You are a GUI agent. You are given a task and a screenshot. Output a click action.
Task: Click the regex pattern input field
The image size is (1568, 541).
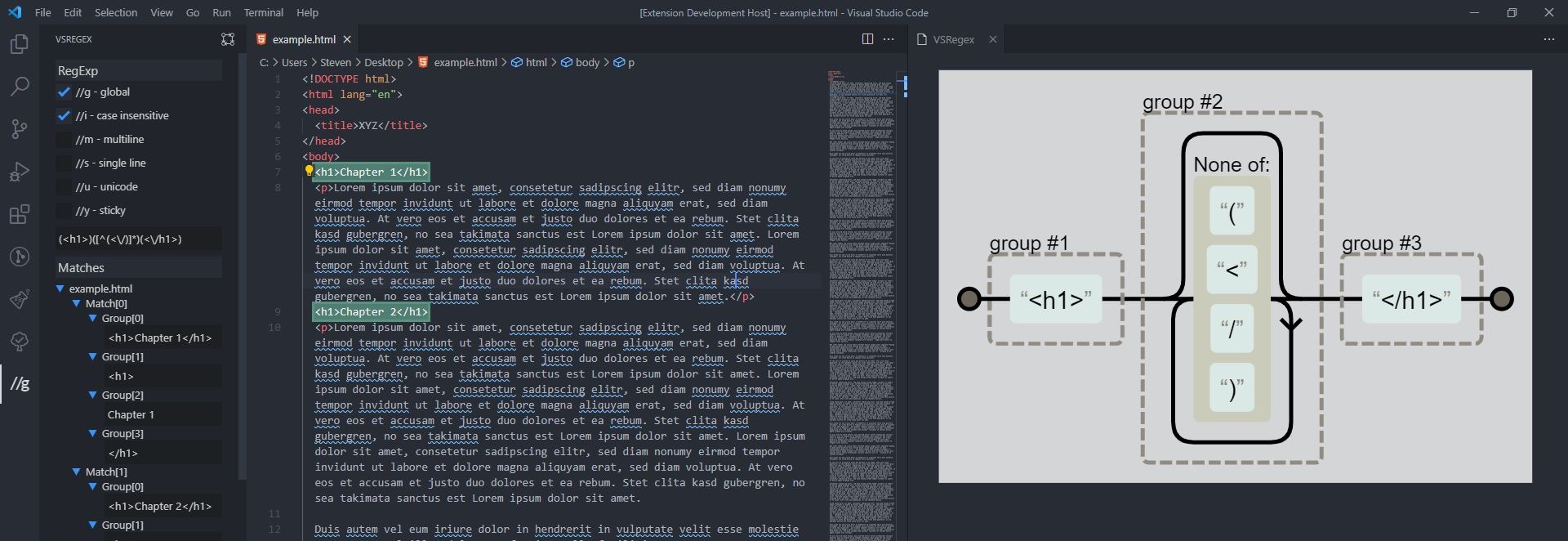138,239
